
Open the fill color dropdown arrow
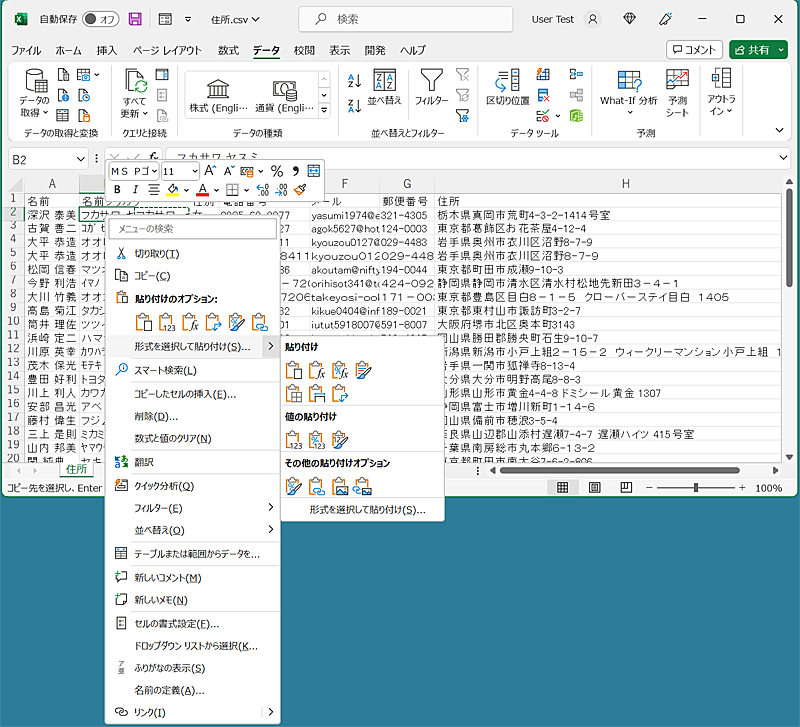pyautogui.click(x=186, y=190)
